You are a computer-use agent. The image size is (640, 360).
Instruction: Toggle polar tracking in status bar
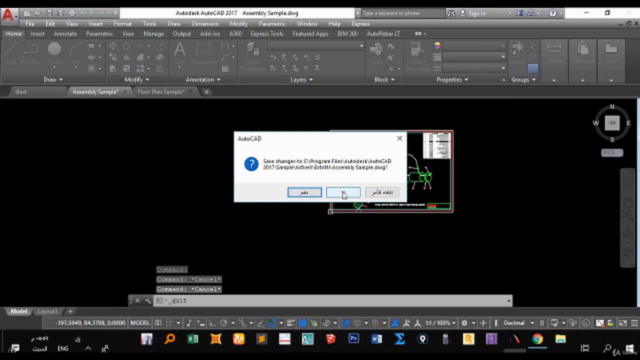tap(224, 323)
